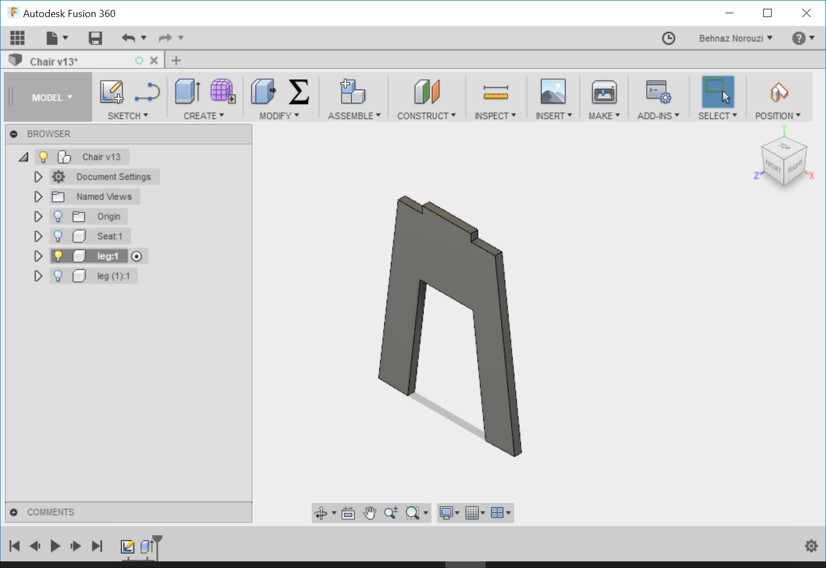This screenshot has height=568, width=826.
Task: Select the Press Pull modify icon
Action: point(263,92)
